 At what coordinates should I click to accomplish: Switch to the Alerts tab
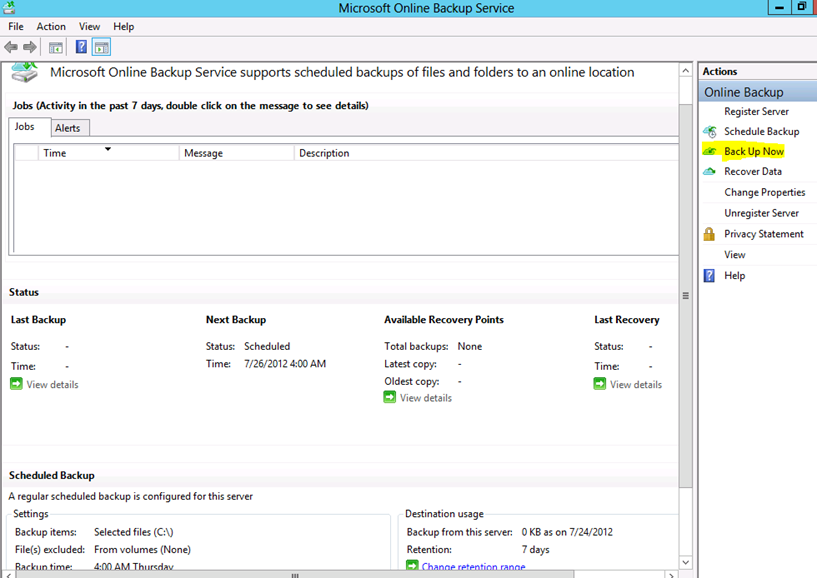click(x=69, y=128)
